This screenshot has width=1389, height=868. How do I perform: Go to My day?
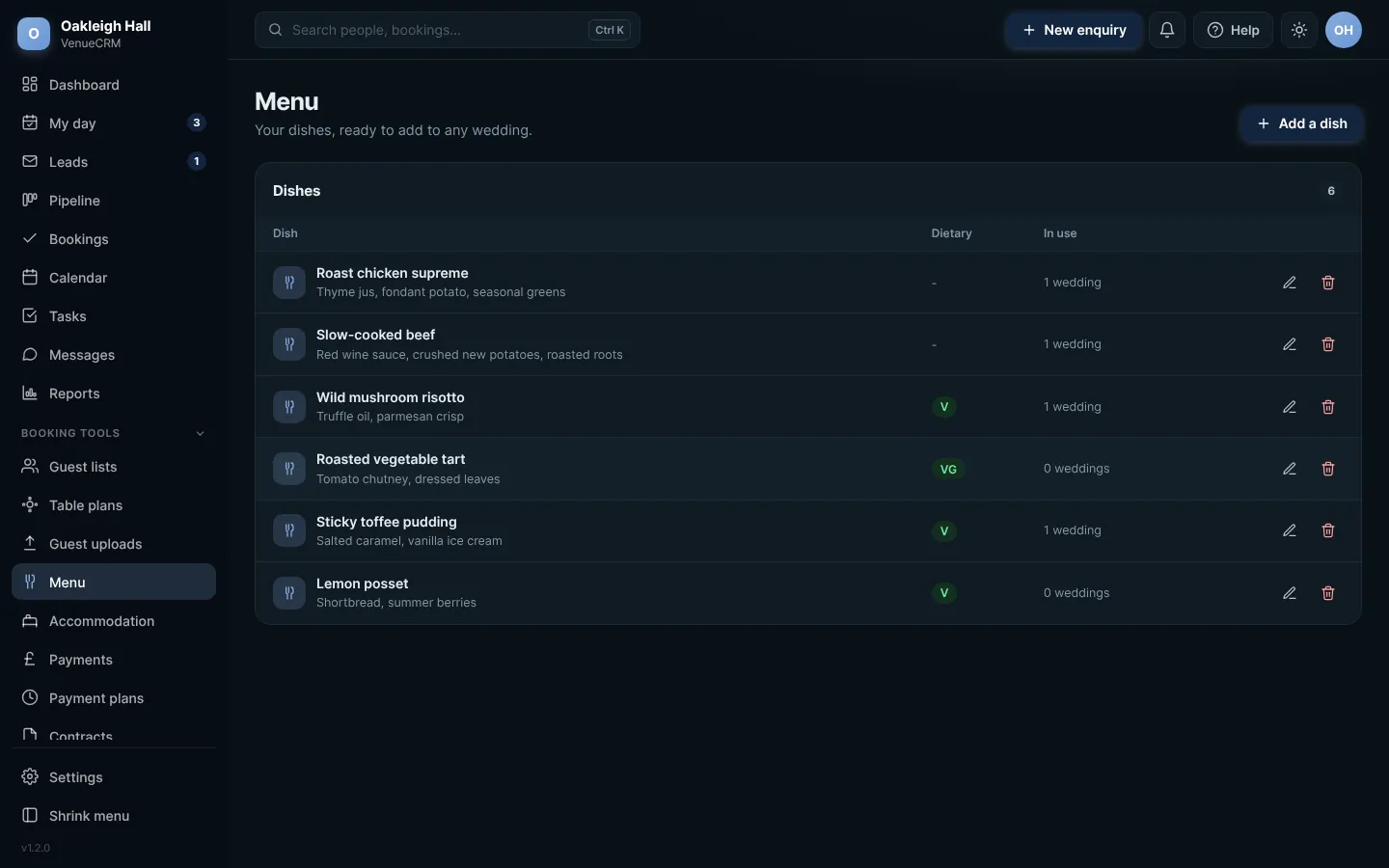click(x=114, y=123)
